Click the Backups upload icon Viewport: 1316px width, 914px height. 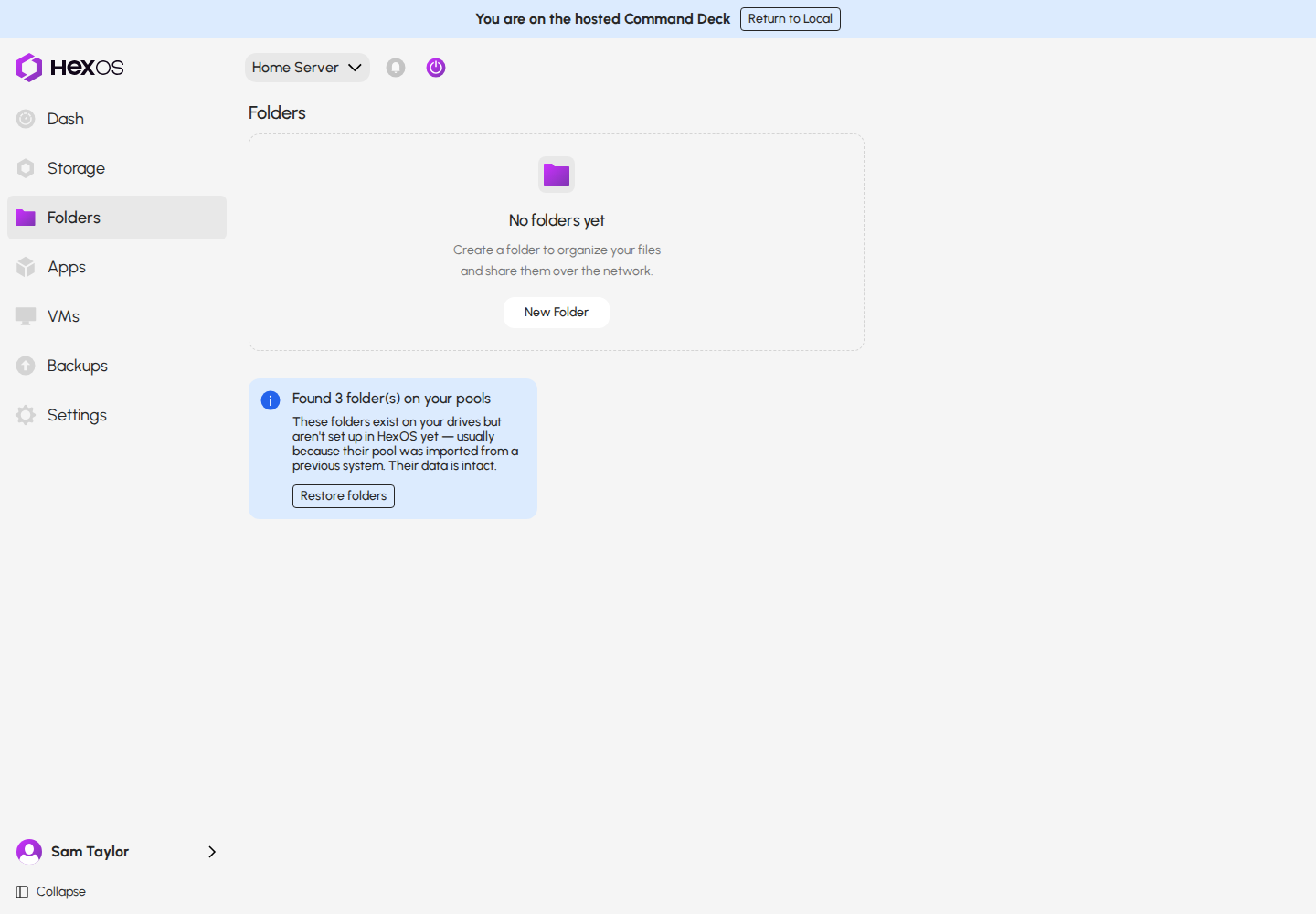[26, 366]
